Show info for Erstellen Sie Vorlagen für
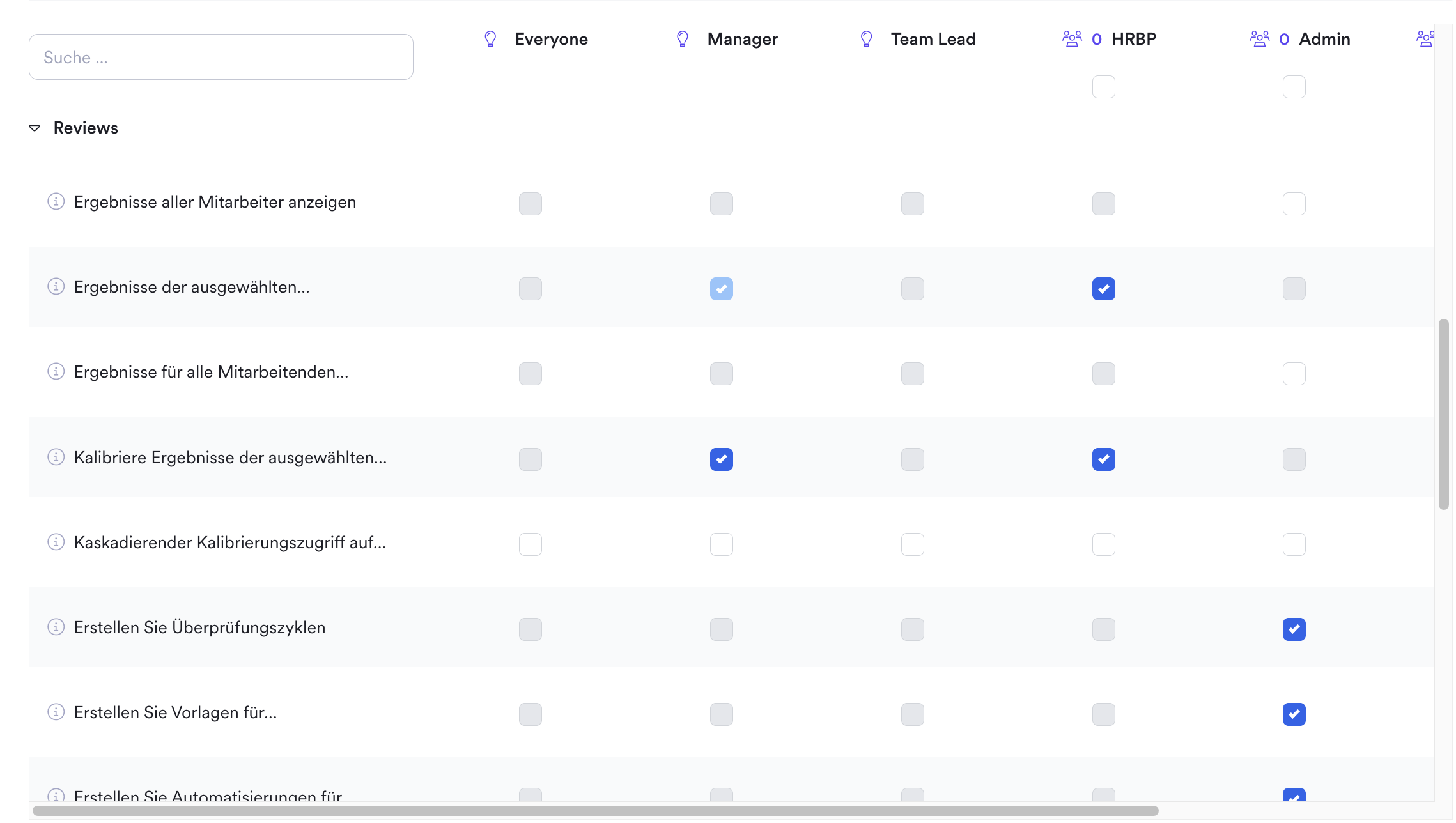Screen dimensions: 1456x823 click(56, 712)
